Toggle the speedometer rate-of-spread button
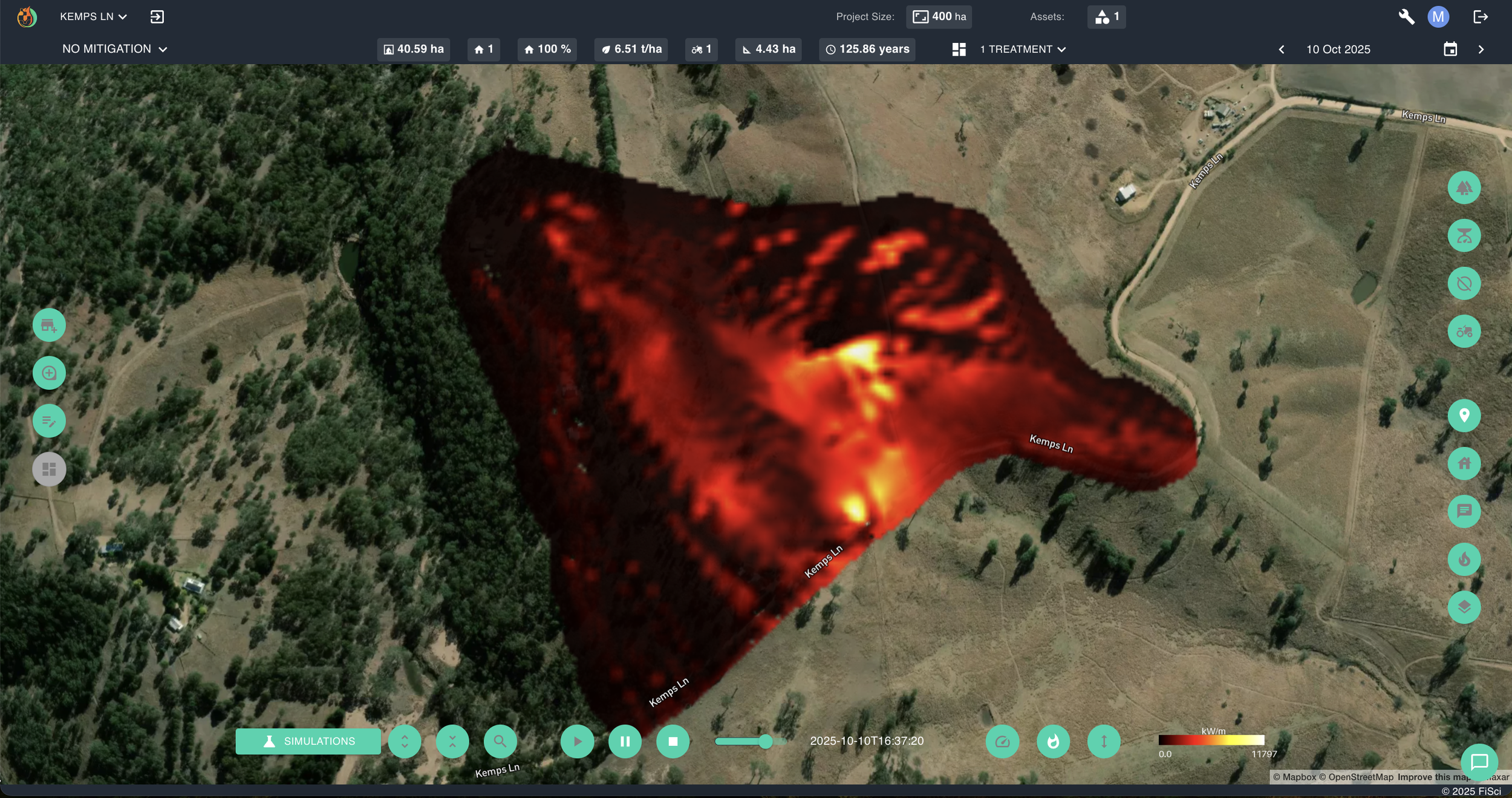The width and height of the screenshot is (1512, 798). (1002, 741)
